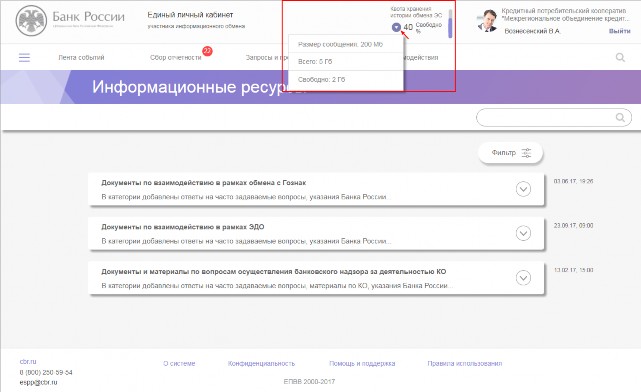
Task: Click the Кредитный потребительский кооператив organization name
Action: 565,15
